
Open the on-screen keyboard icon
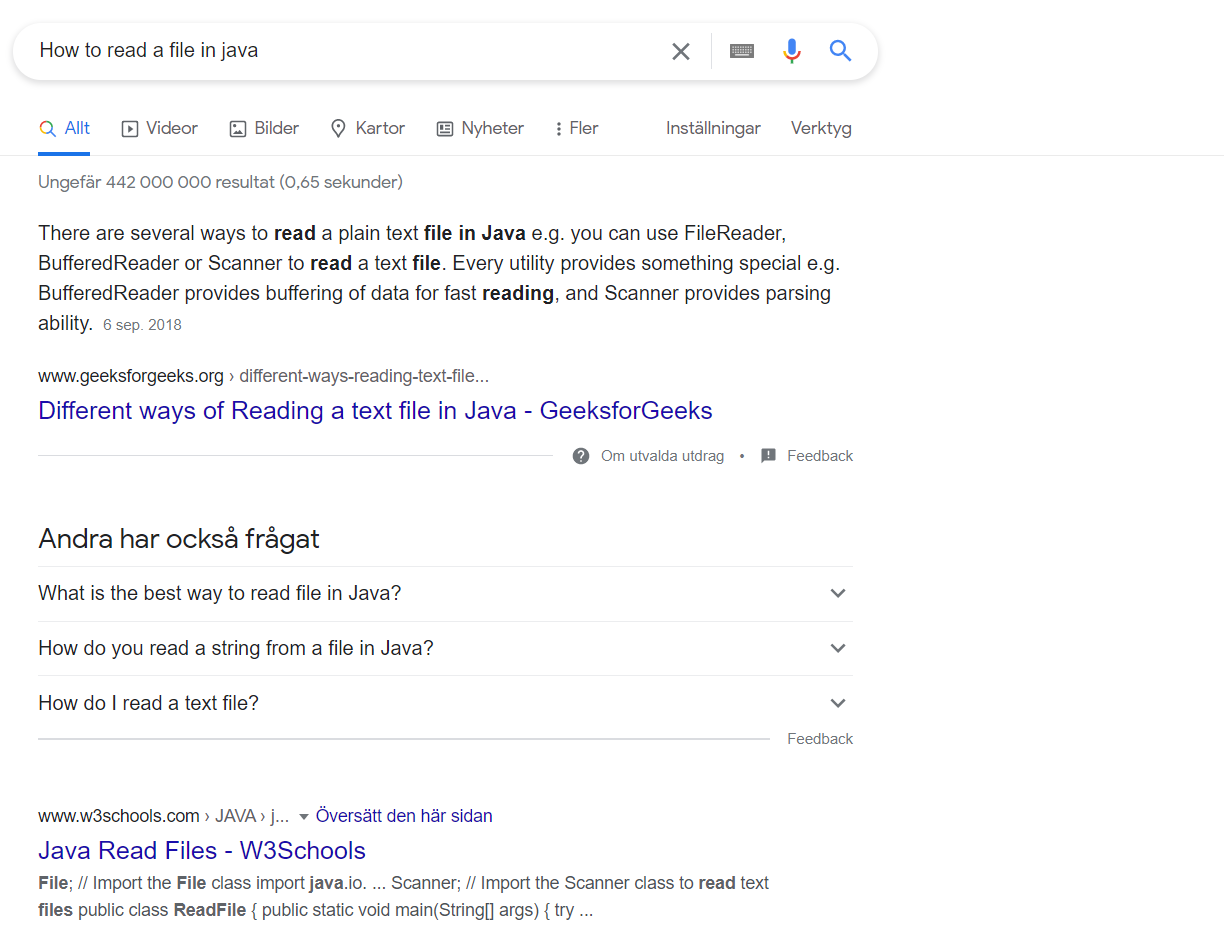pos(742,51)
